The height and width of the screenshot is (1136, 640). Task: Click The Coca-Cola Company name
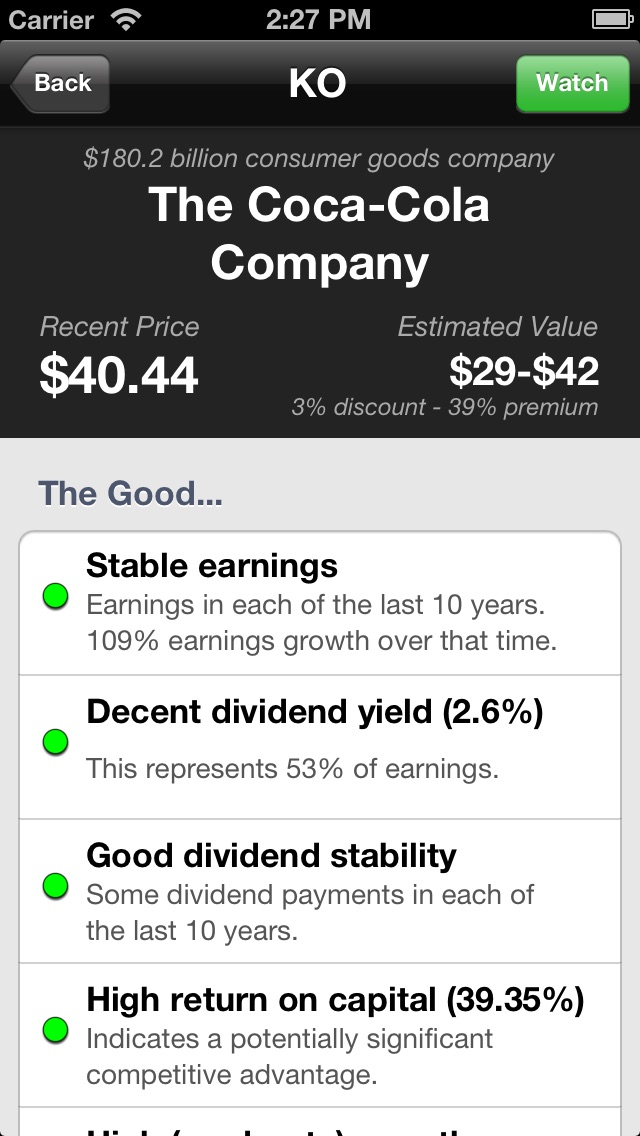(x=320, y=234)
